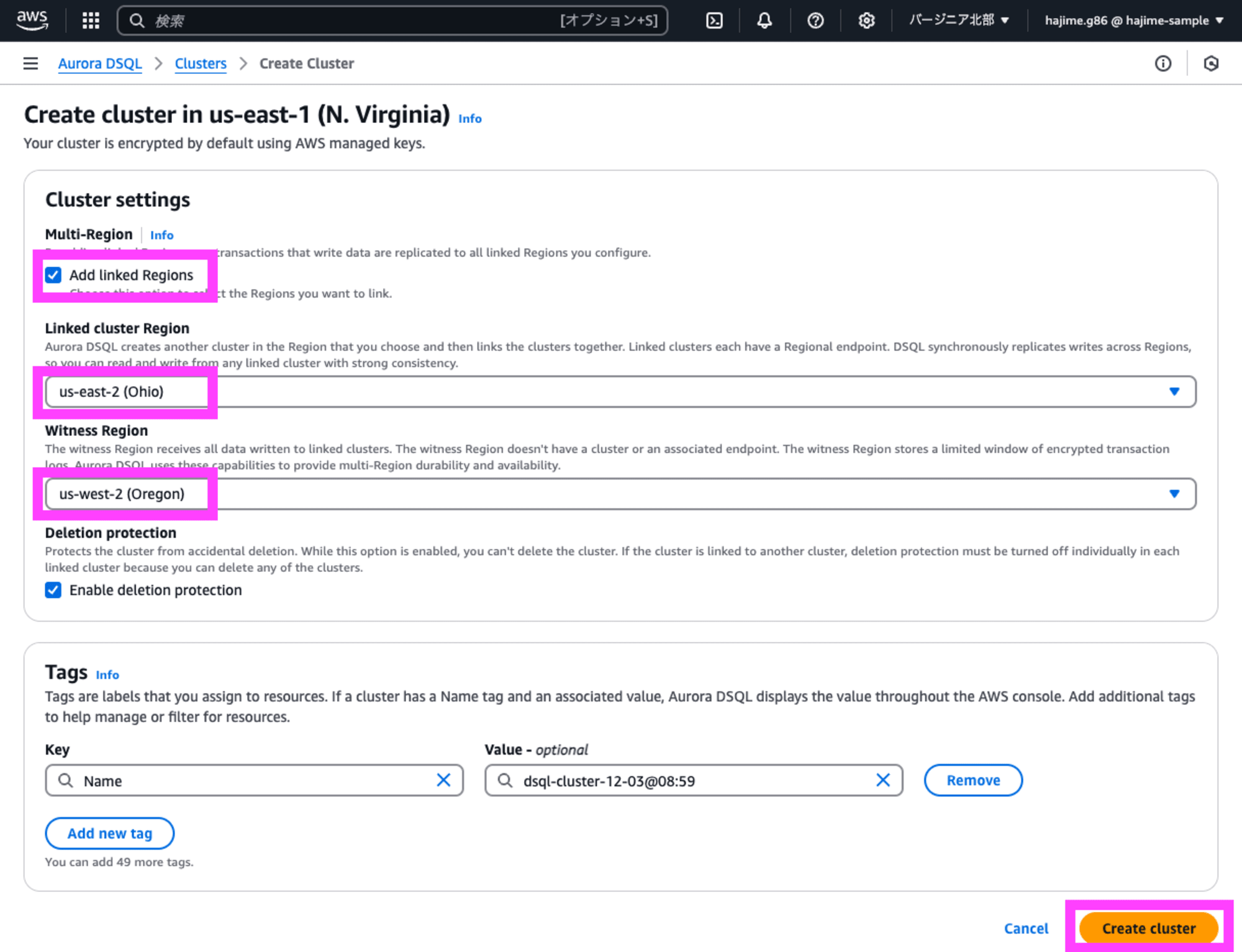Click the Cancel button
The width and height of the screenshot is (1242, 952).
click(1026, 928)
